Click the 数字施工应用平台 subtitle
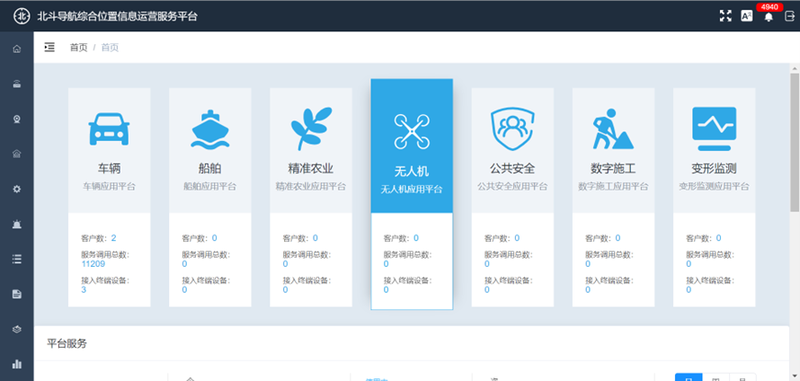This screenshot has width=800, height=381. [613, 187]
